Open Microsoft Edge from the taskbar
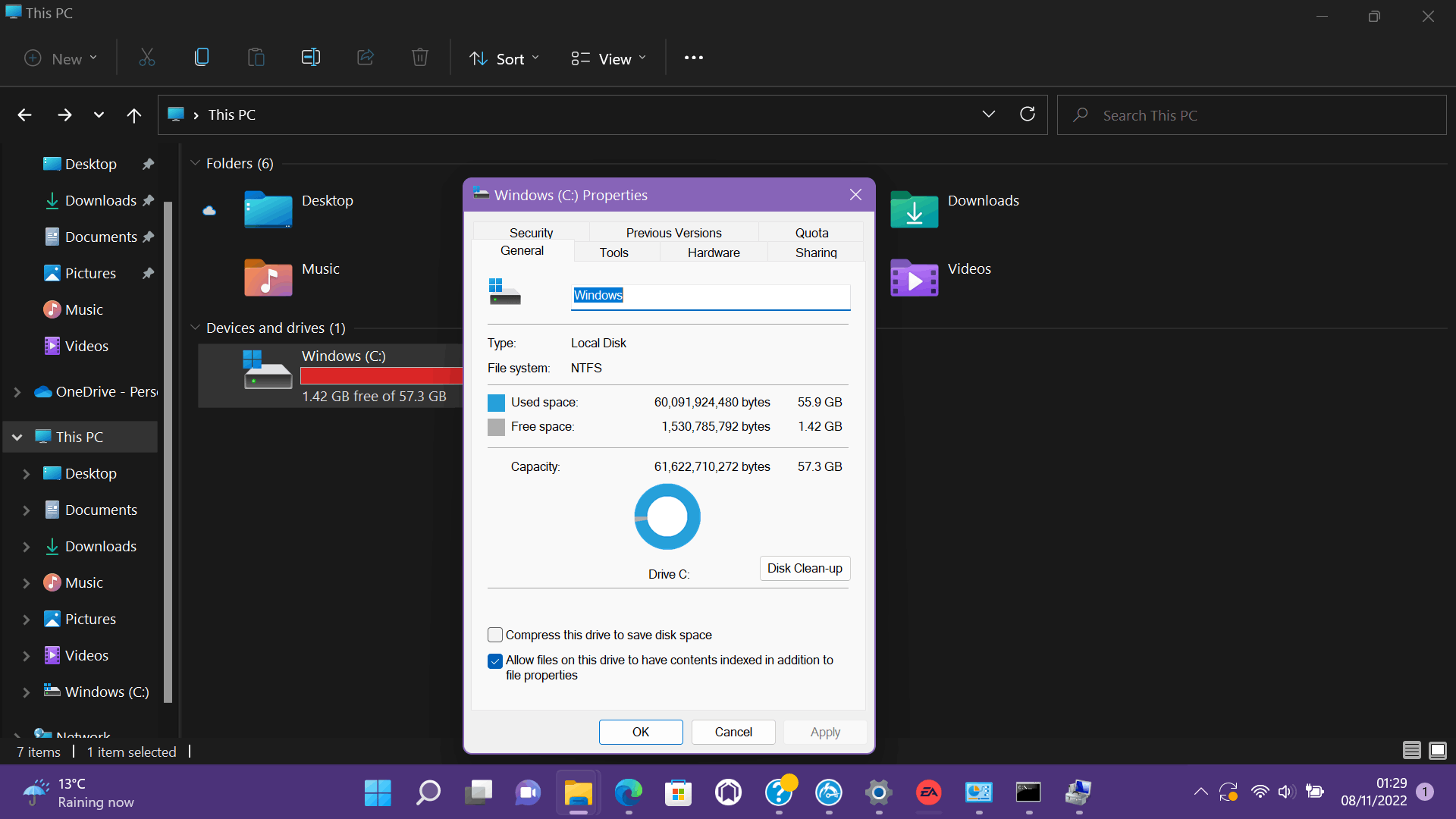 pyautogui.click(x=628, y=793)
